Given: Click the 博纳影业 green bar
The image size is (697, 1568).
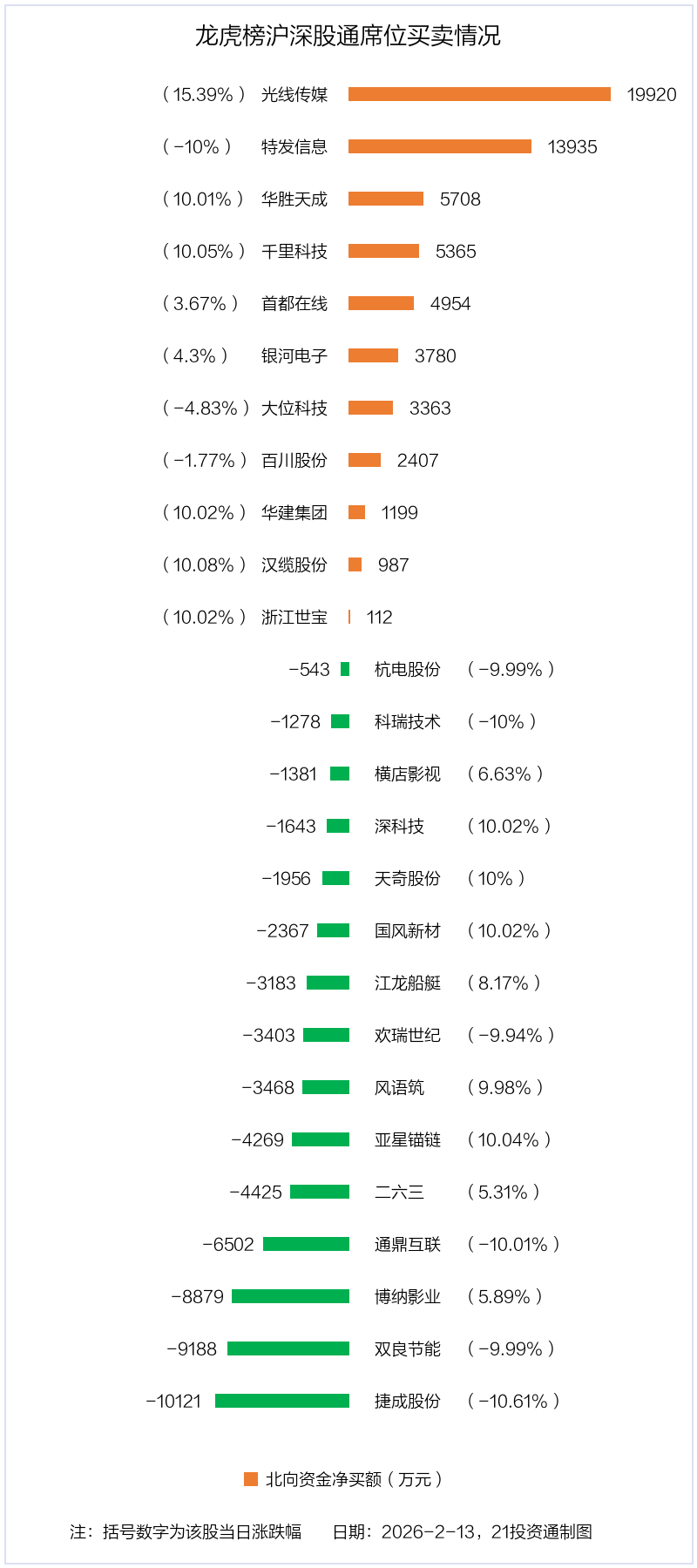Looking at the screenshot, I should pyautogui.click(x=290, y=1296).
